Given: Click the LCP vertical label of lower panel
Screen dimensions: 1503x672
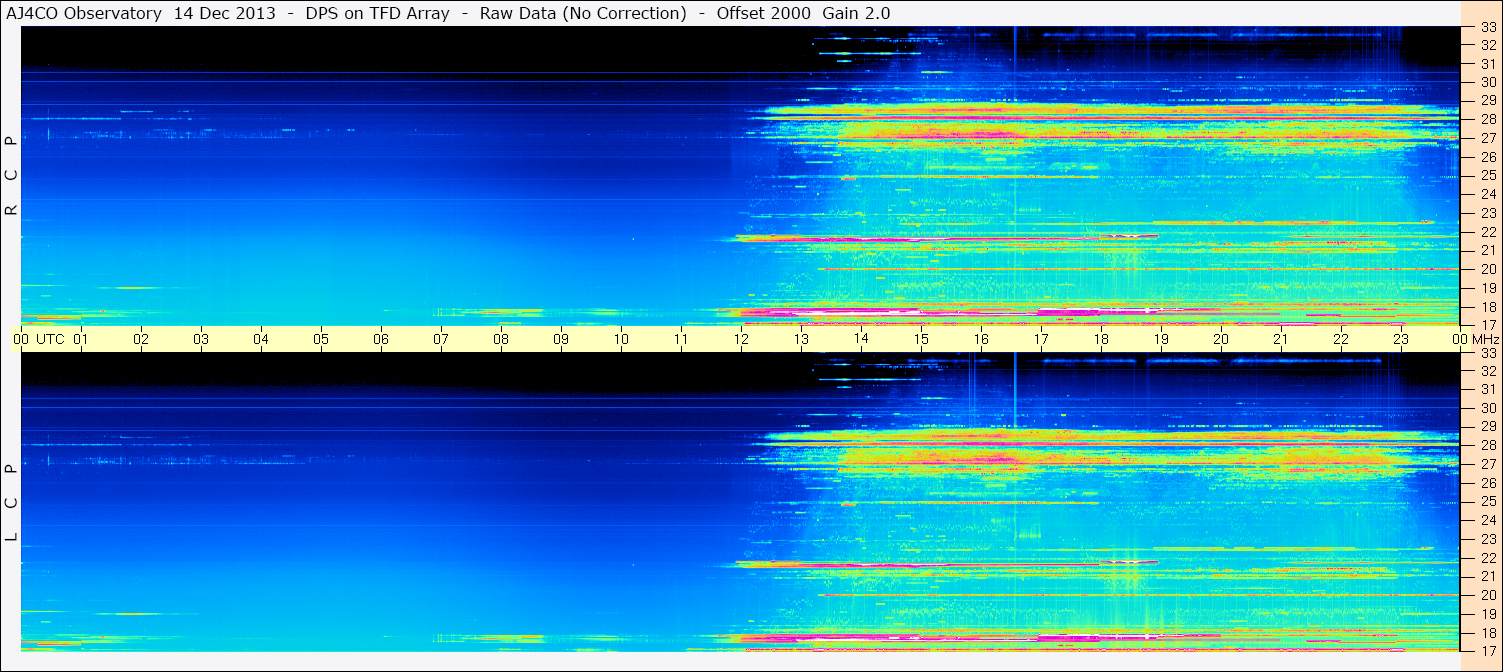Looking at the screenshot, I should click(x=11, y=502).
